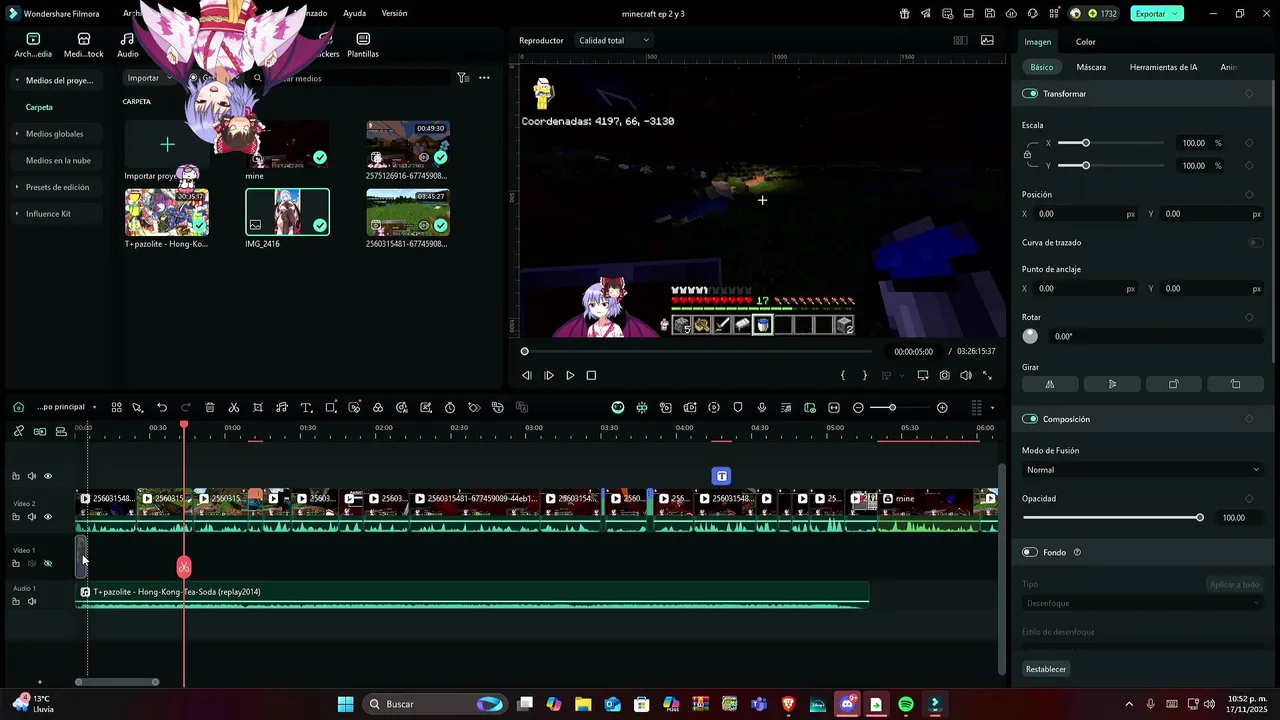Open the filter icon in media panel
Image resolution: width=1280 pixels, height=720 pixels.
tap(463, 78)
